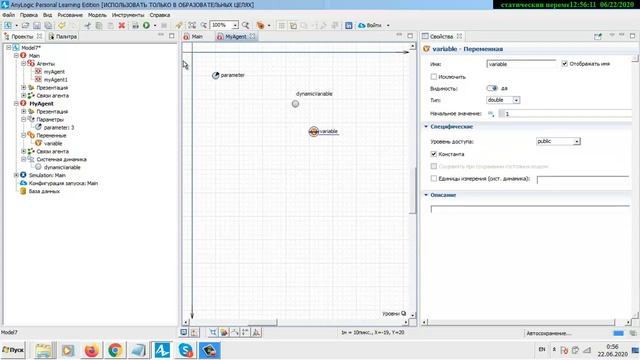Open Skype from the taskbar

coord(185,350)
